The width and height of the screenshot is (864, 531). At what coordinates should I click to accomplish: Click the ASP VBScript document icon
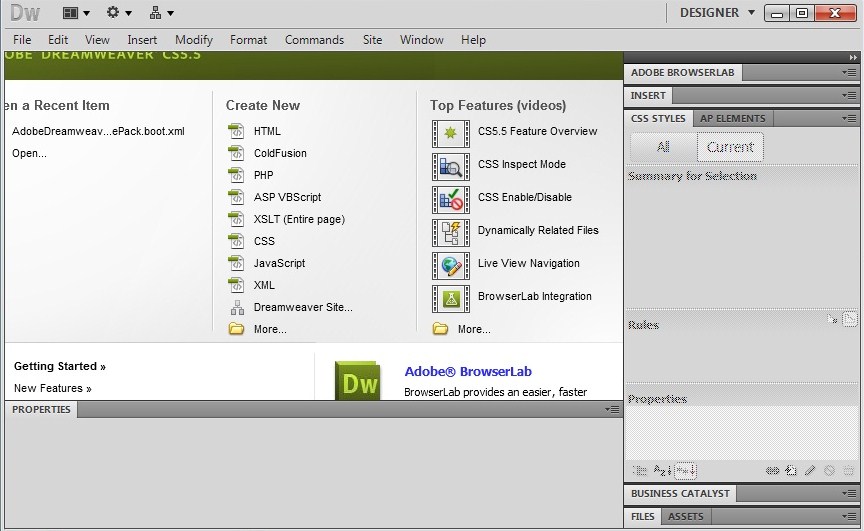[236, 197]
